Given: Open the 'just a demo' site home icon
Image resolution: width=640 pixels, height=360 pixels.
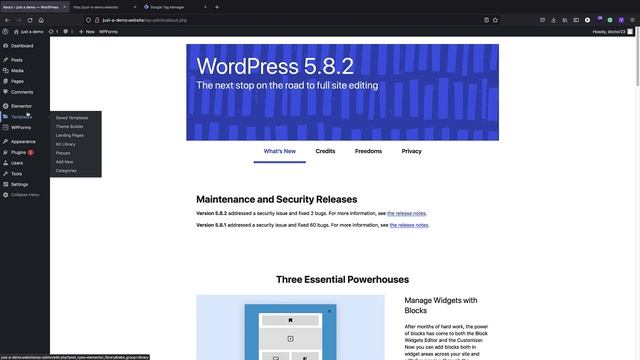Looking at the screenshot, I should pos(16,31).
